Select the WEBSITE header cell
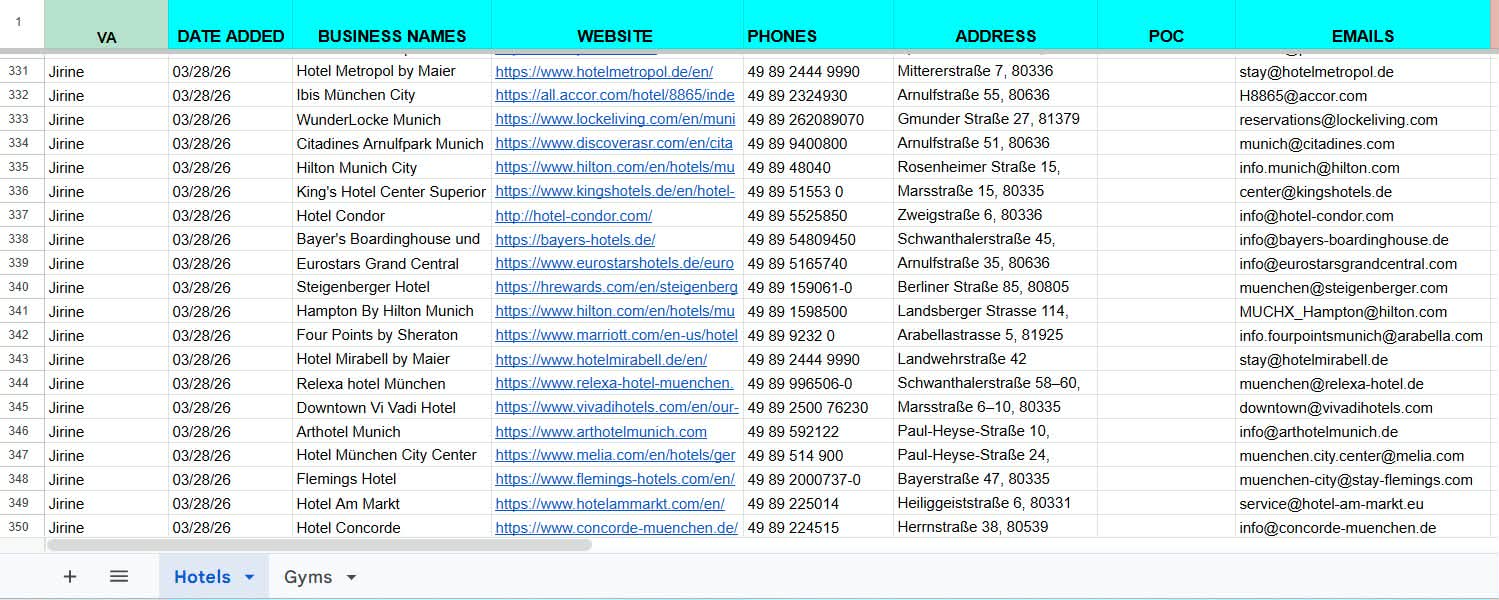Image resolution: width=1499 pixels, height=600 pixels. tap(617, 24)
